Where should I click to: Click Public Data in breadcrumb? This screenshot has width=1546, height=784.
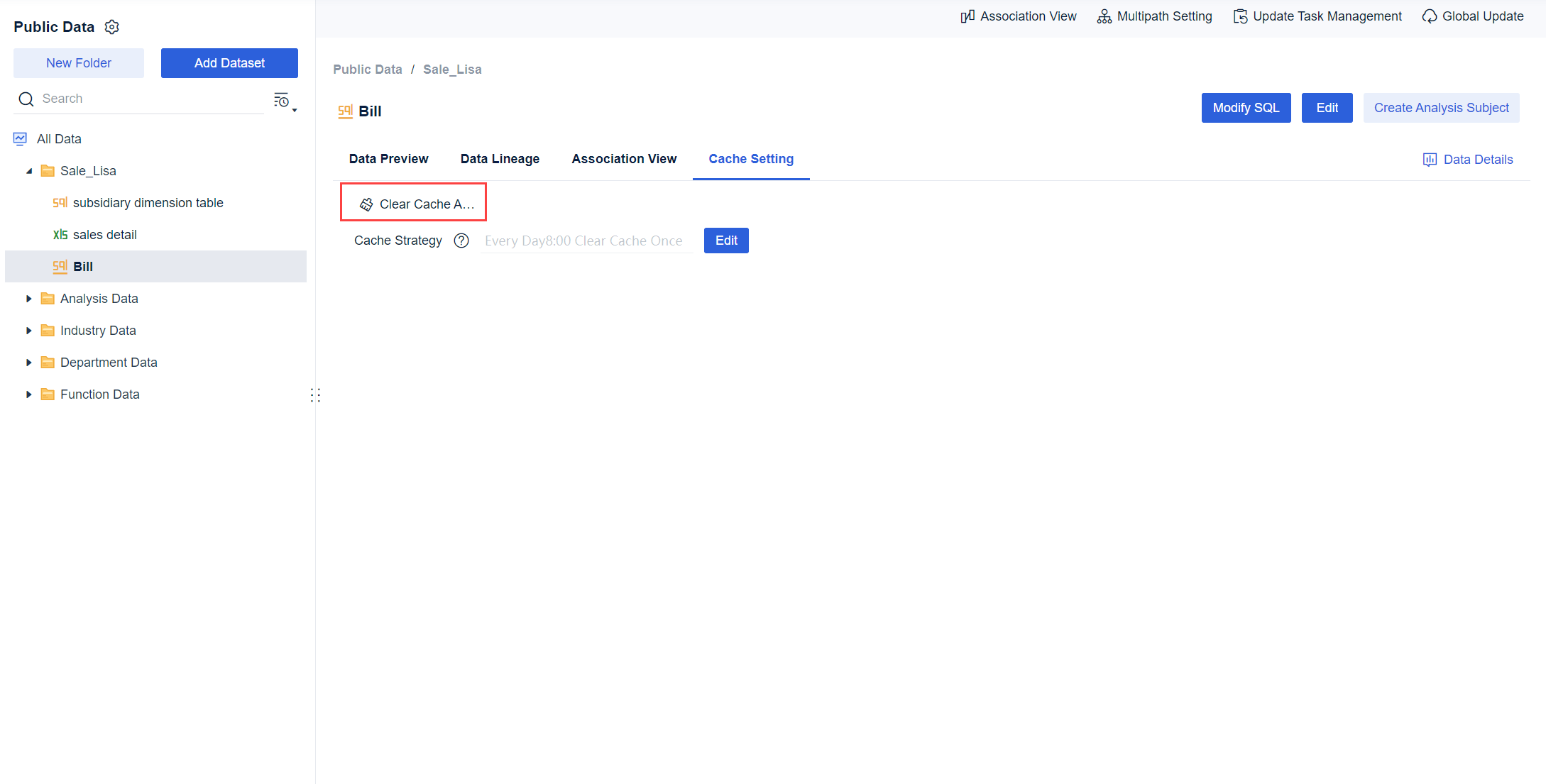click(368, 70)
